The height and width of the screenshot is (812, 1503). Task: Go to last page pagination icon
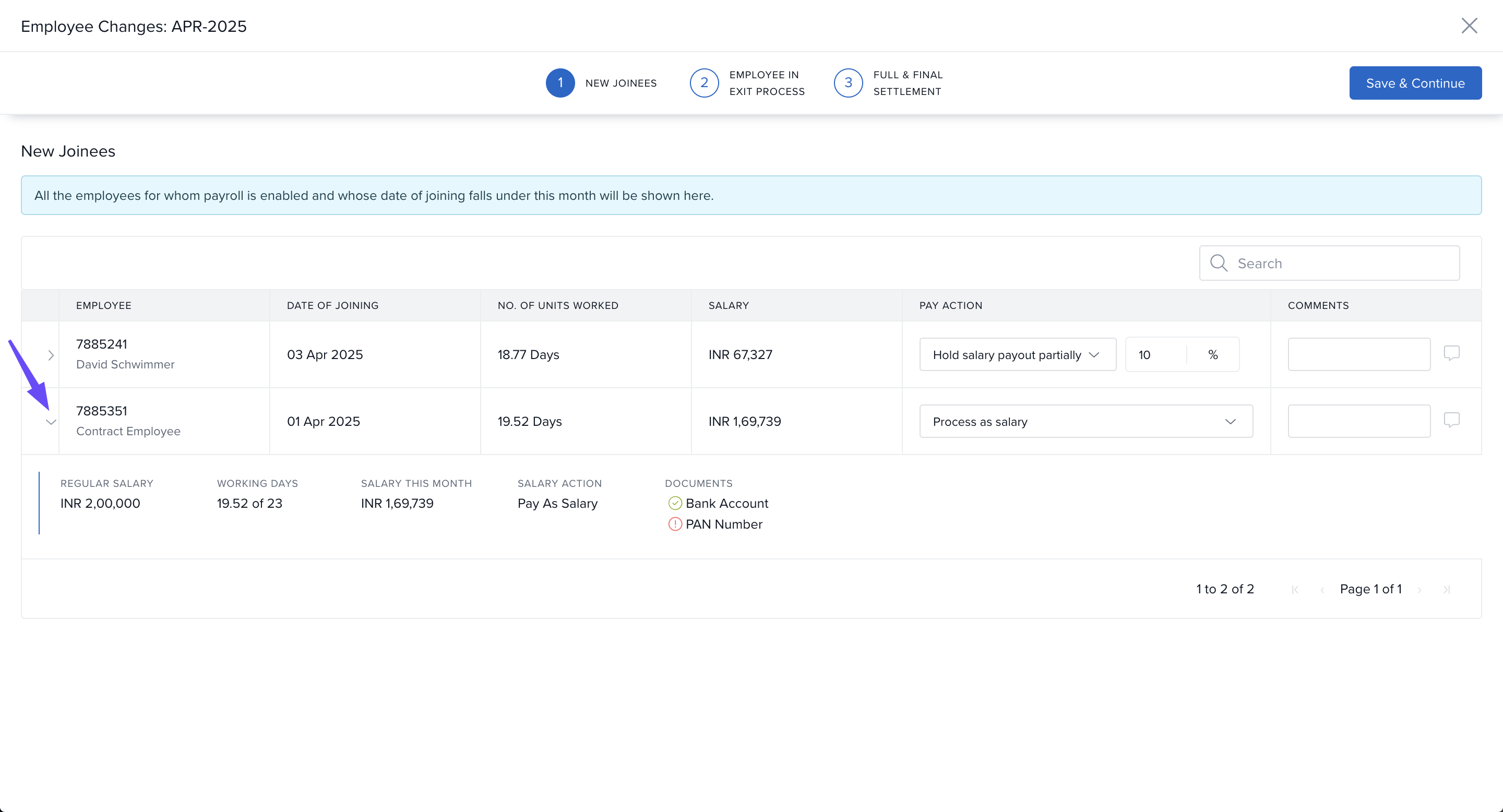(1447, 590)
